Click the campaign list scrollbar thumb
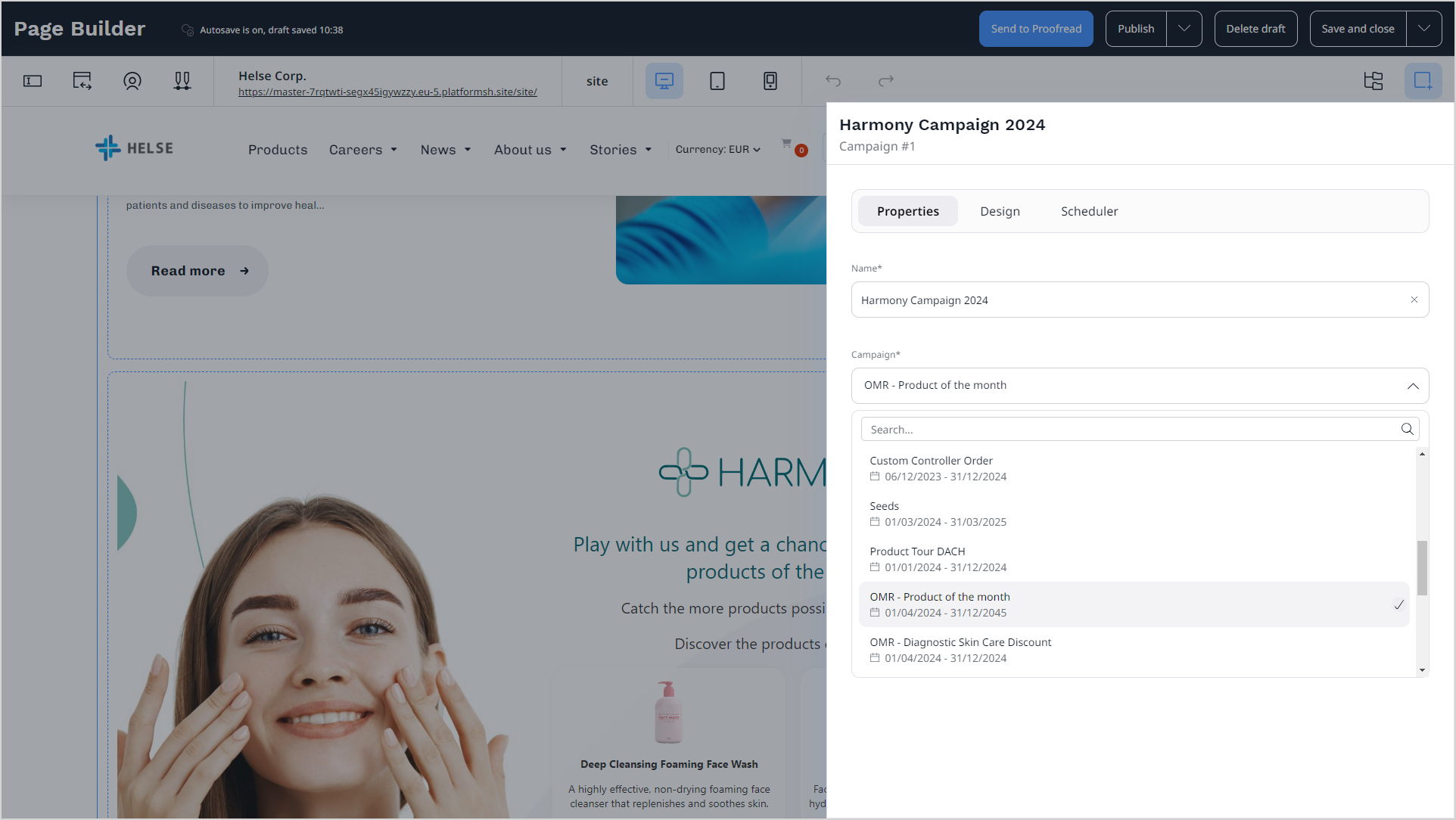The image size is (1456, 820). tap(1422, 567)
